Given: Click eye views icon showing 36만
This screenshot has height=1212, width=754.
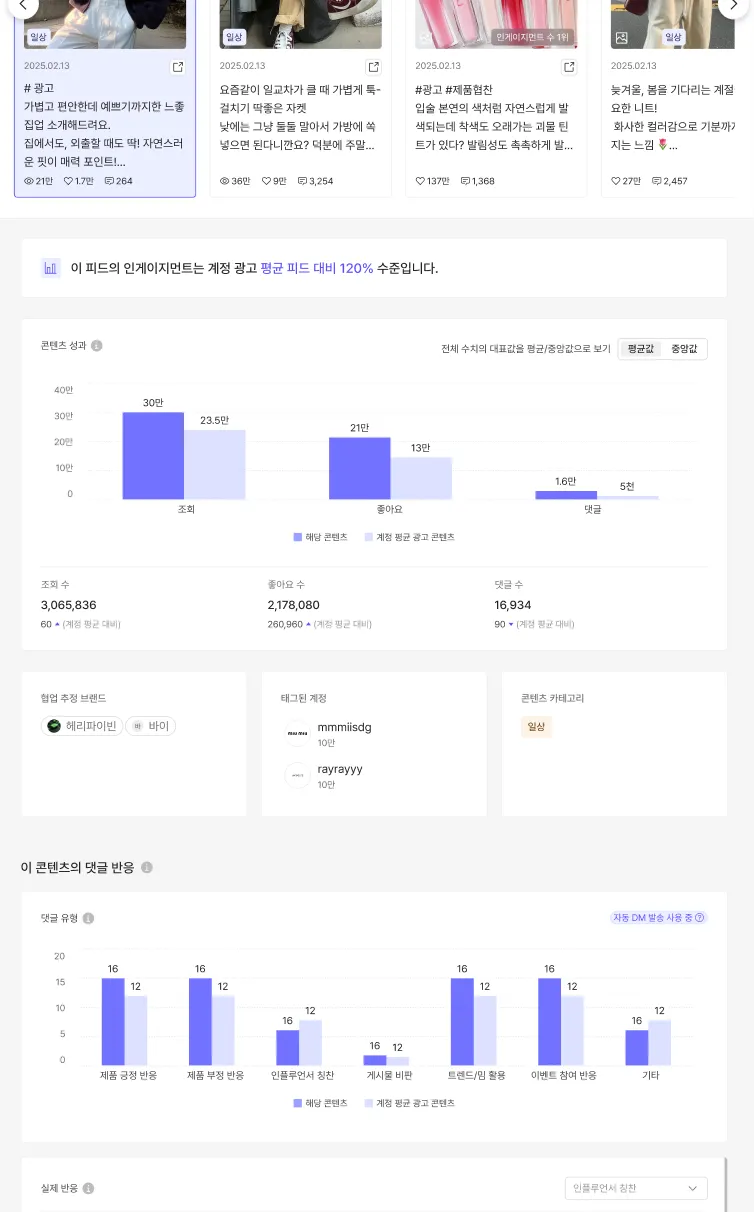Looking at the screenshot, I should tap(225, 181).
